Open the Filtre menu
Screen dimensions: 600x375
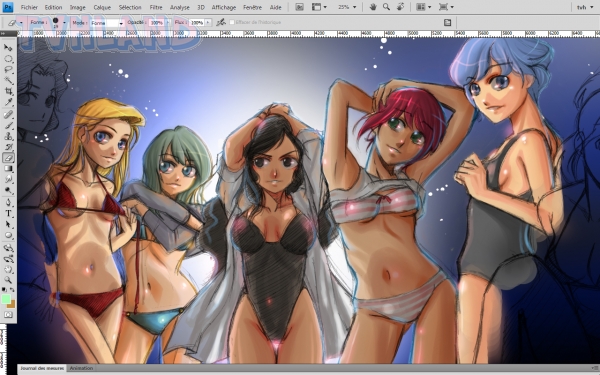156,7
